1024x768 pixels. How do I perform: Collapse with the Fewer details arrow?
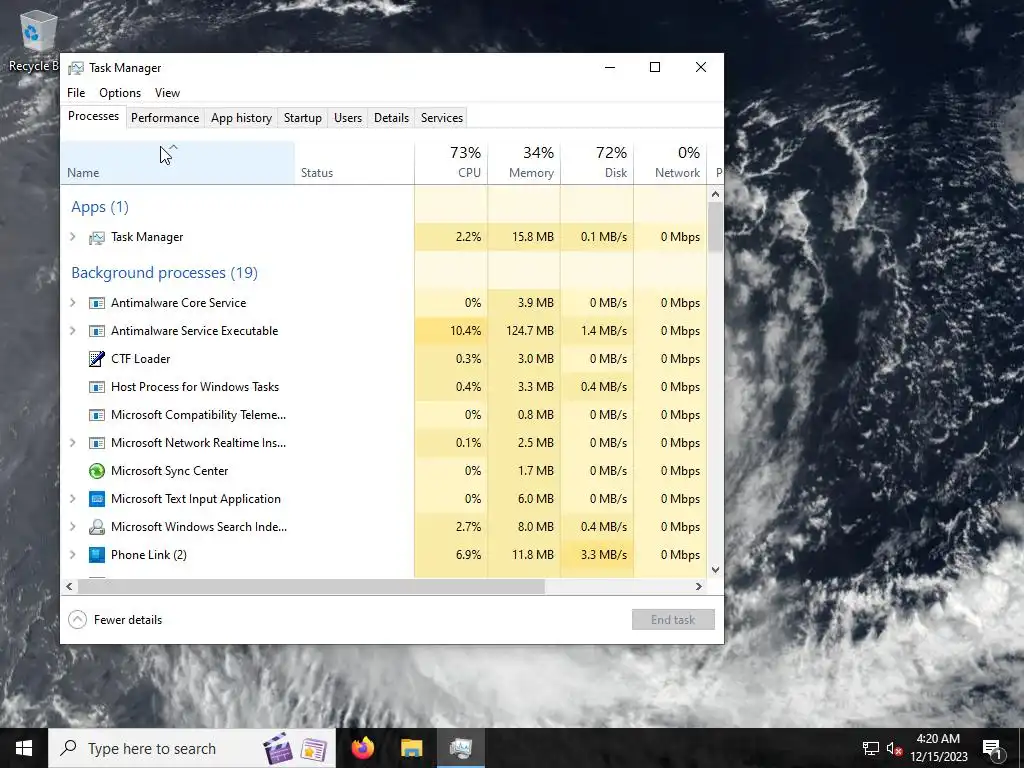pyautogui.click(x=77, y=620)
